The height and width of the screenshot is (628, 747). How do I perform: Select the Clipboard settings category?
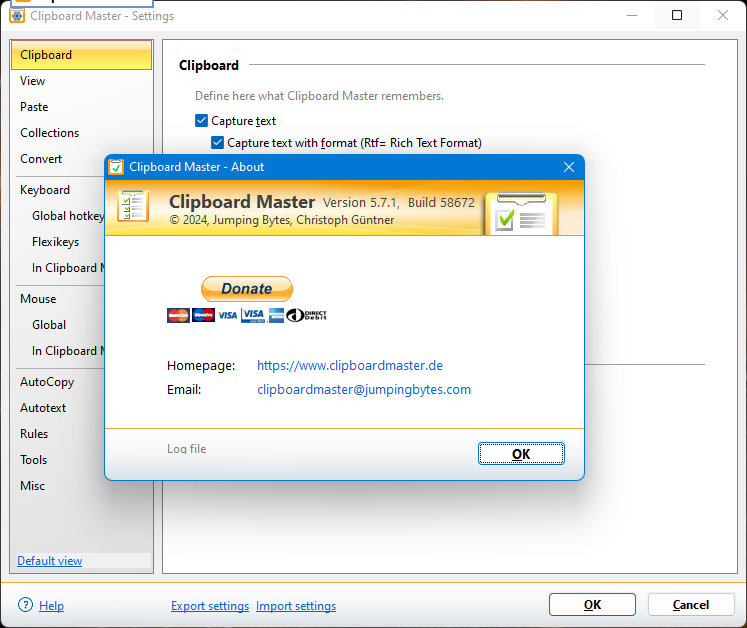coord(81,55)
